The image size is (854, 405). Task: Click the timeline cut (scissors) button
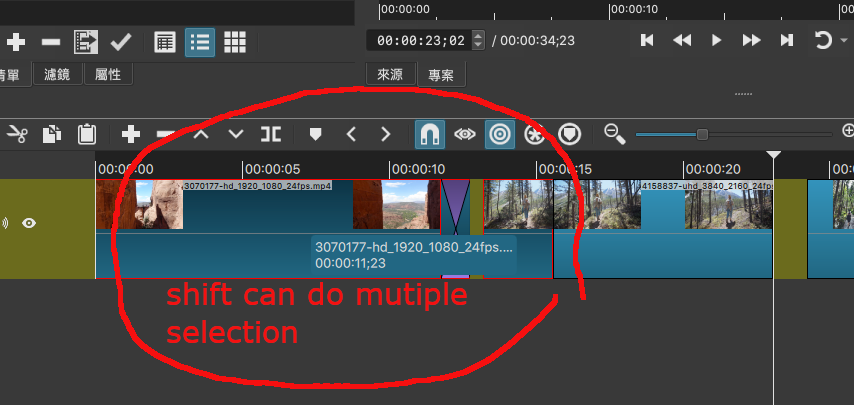click(16, 134)
